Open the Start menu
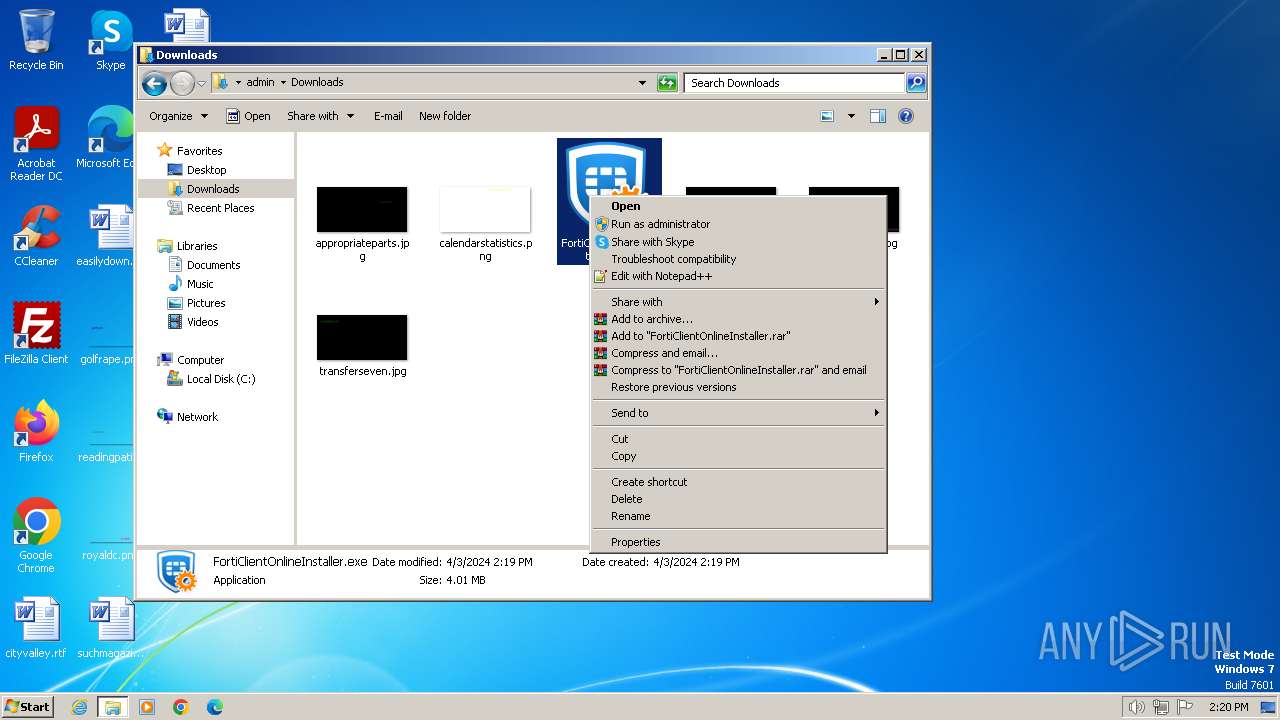Viewport: 1280px width, 720px height. pyautogui.click(x=27, y=707)
